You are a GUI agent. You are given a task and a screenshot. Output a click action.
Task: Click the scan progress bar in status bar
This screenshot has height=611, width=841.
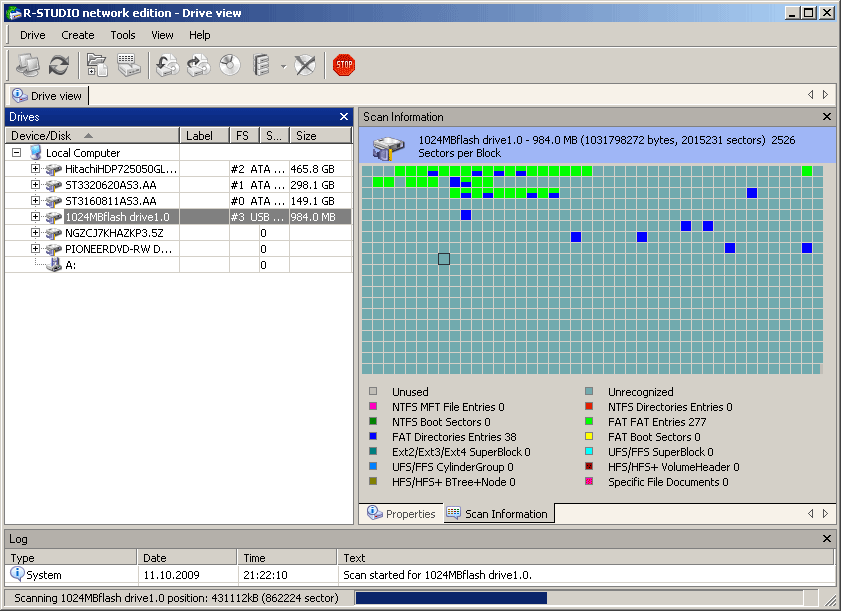[x=579, y=598]
